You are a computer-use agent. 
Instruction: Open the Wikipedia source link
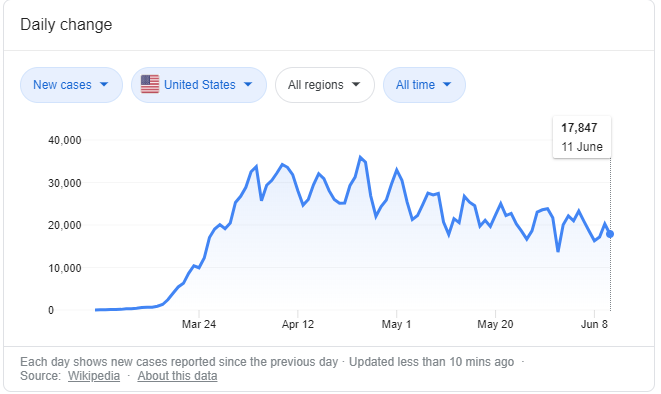[x=94, y=376]
